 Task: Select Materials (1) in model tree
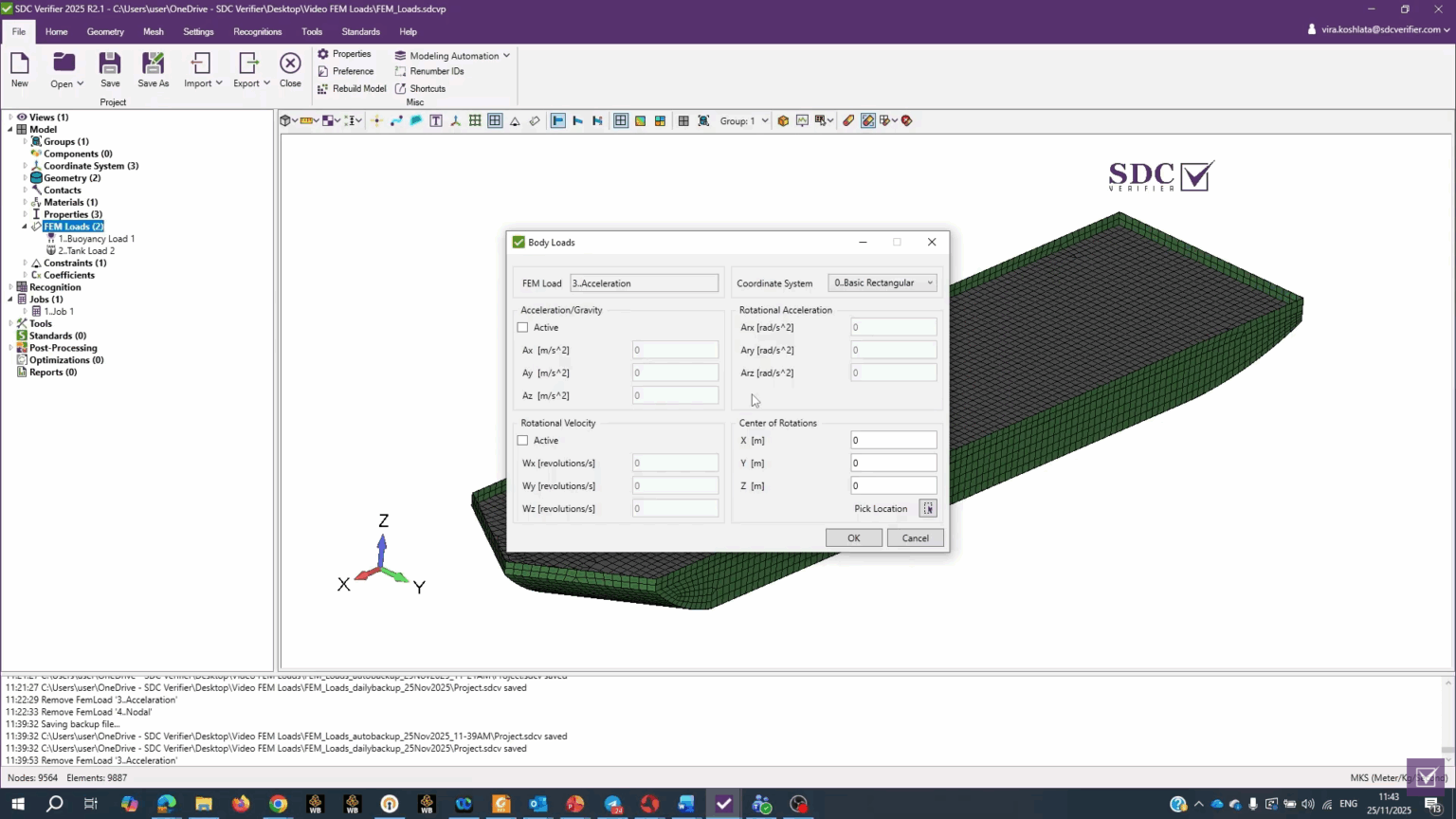70,202
